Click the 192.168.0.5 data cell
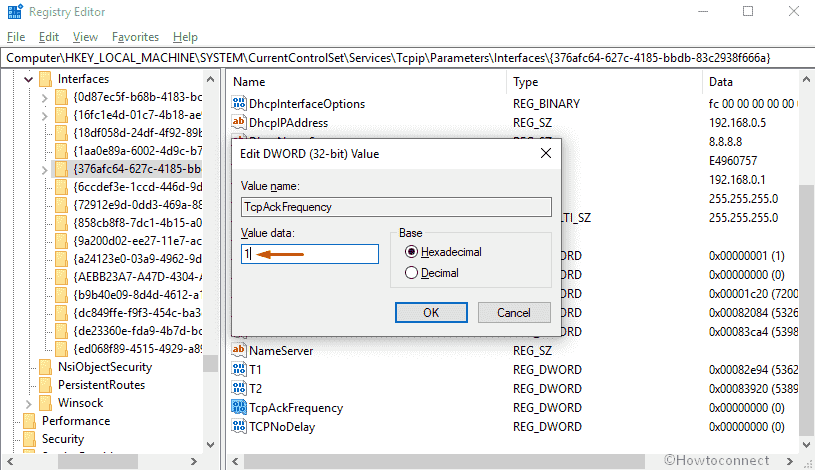The height and width of the screenshot is (470, 815). pos(737,123)
